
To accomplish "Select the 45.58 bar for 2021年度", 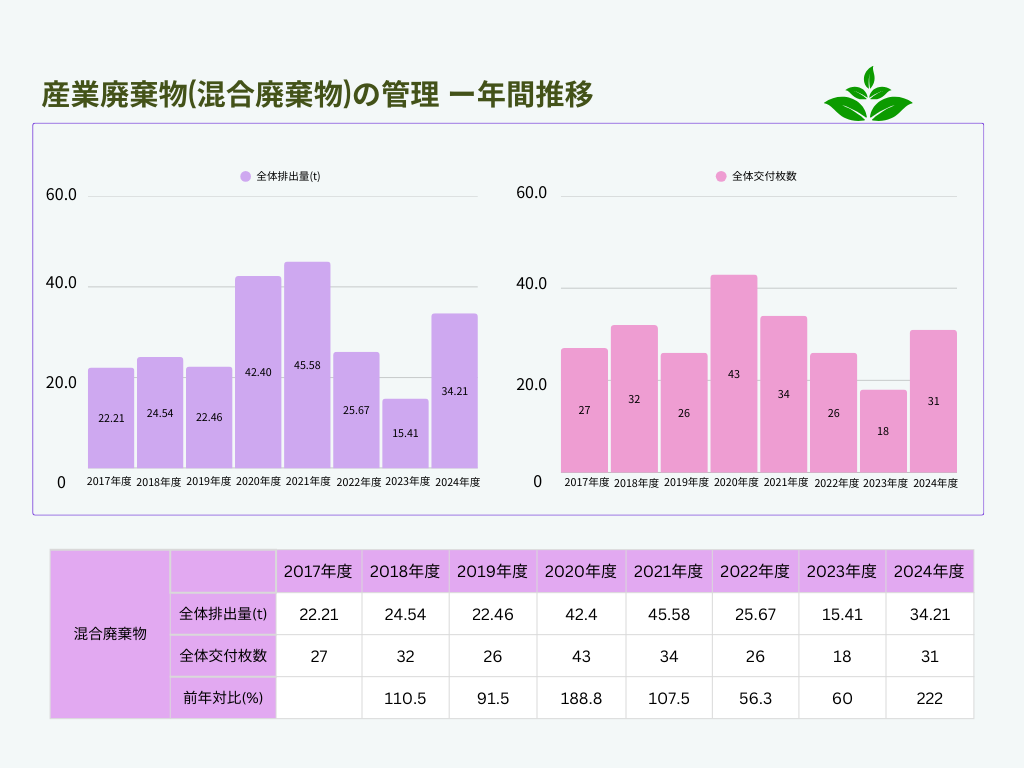I will click(x=307, y=365).
